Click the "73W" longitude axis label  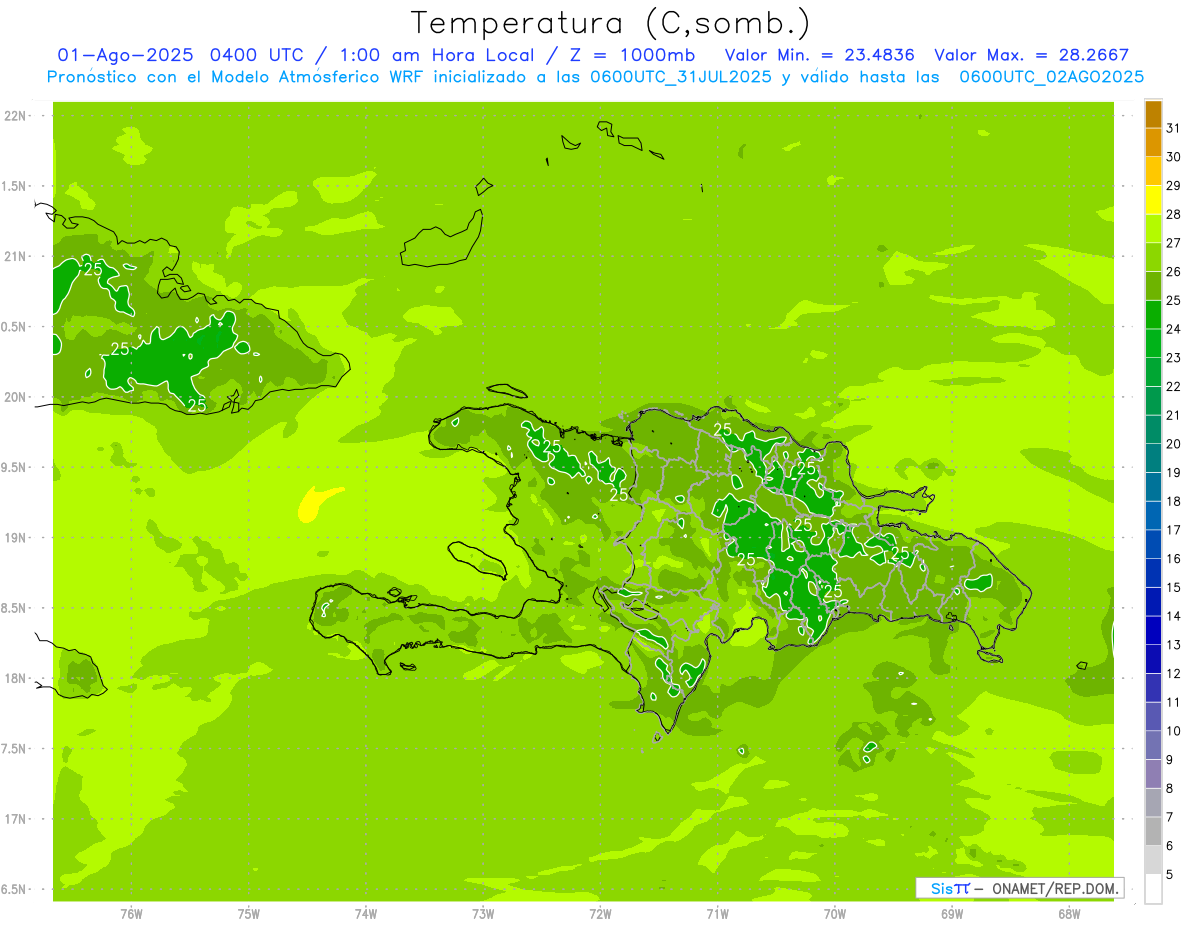(483, 913)
